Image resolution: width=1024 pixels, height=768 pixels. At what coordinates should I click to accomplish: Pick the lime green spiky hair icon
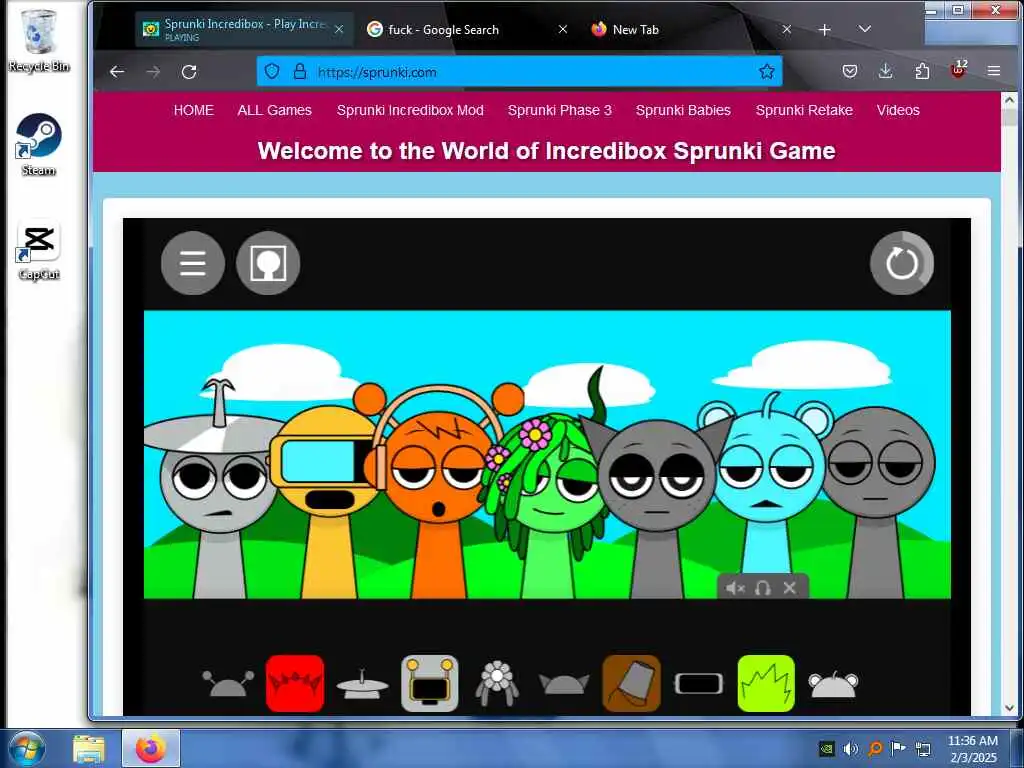(766, 684)
